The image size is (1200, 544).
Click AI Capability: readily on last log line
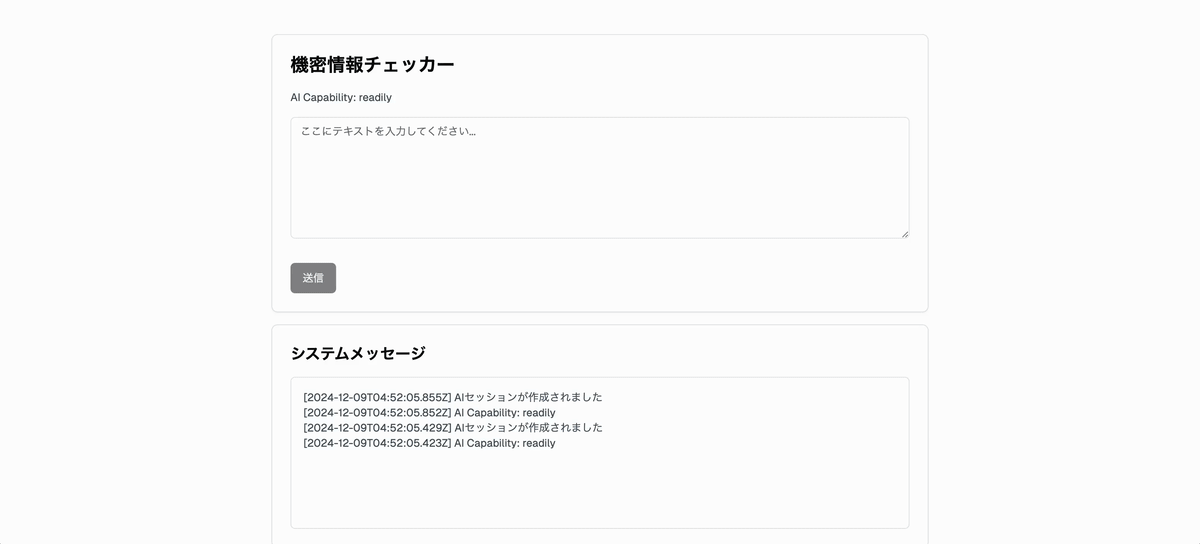tap(504, 443)
